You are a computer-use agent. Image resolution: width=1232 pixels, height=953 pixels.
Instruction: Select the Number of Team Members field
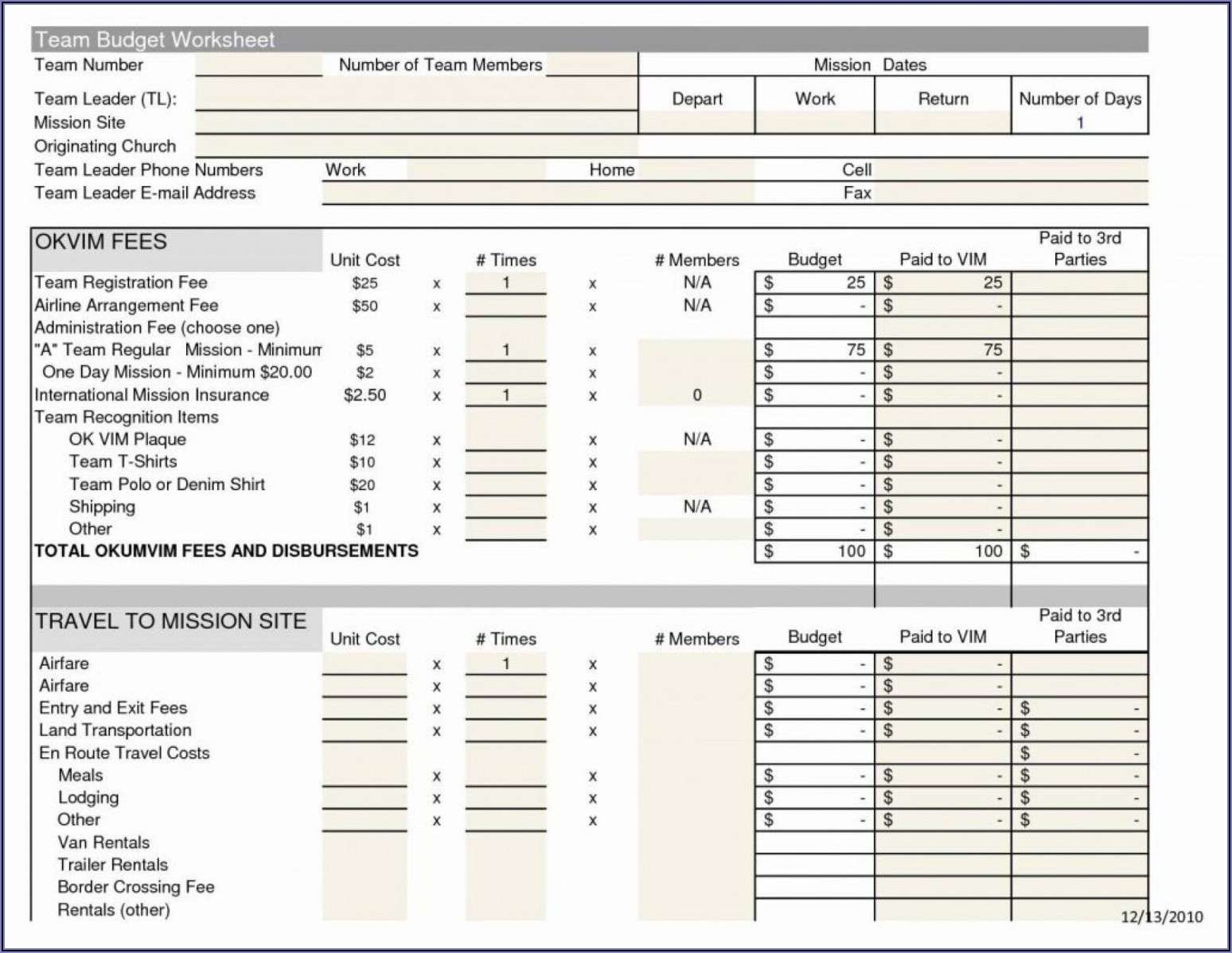tap(591, 65)
